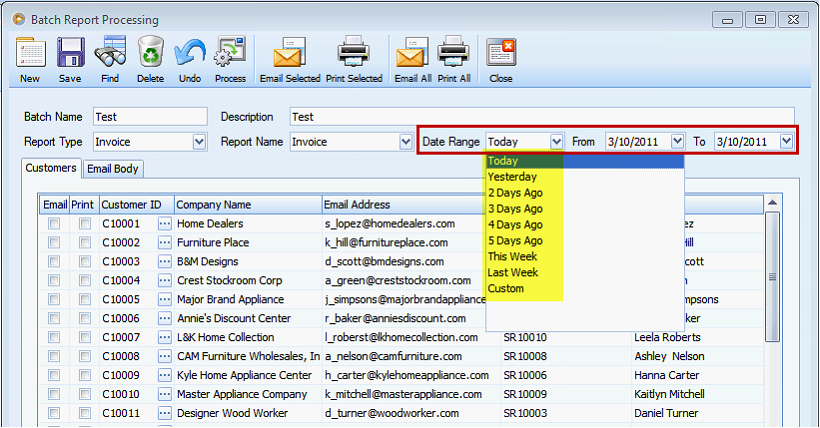
Task: Open the From date picker dropdown
Action: [x=678, y=142]
